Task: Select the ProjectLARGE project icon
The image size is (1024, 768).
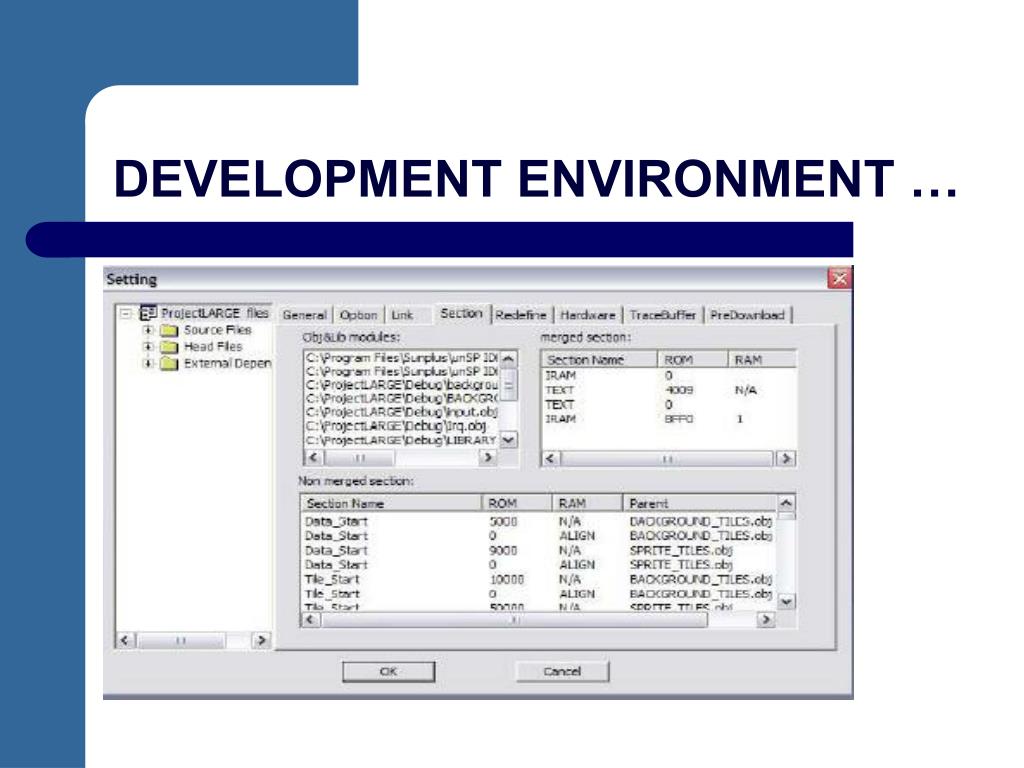Action: [x=148, y=313]
